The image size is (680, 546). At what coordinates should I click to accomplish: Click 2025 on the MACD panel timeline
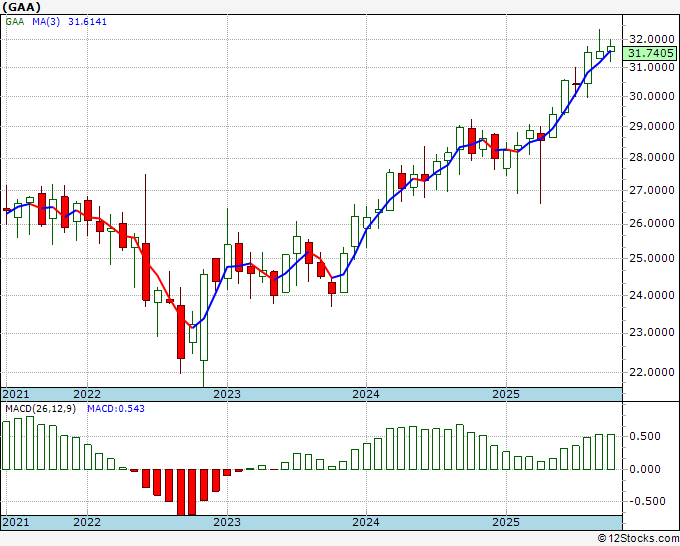(x=506, y=522)
